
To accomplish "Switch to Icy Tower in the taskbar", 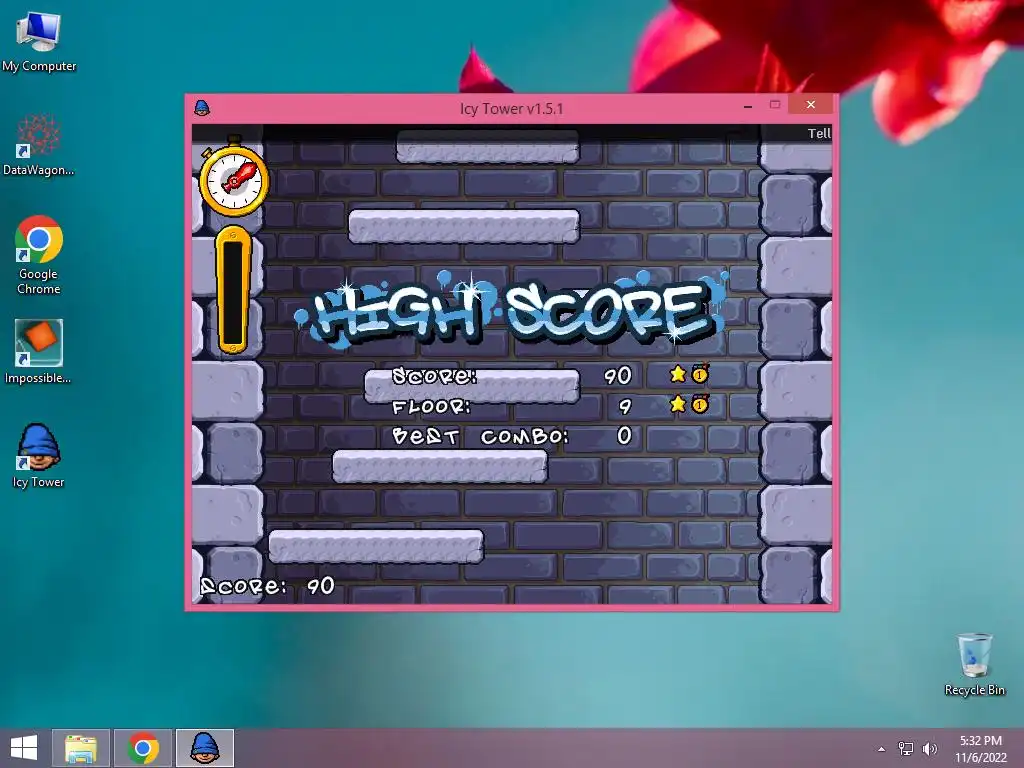I will click(x=204, y=748).
